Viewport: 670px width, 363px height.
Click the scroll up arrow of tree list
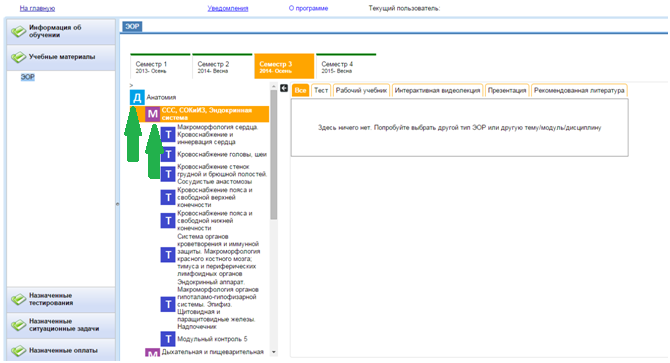(274, 87)
